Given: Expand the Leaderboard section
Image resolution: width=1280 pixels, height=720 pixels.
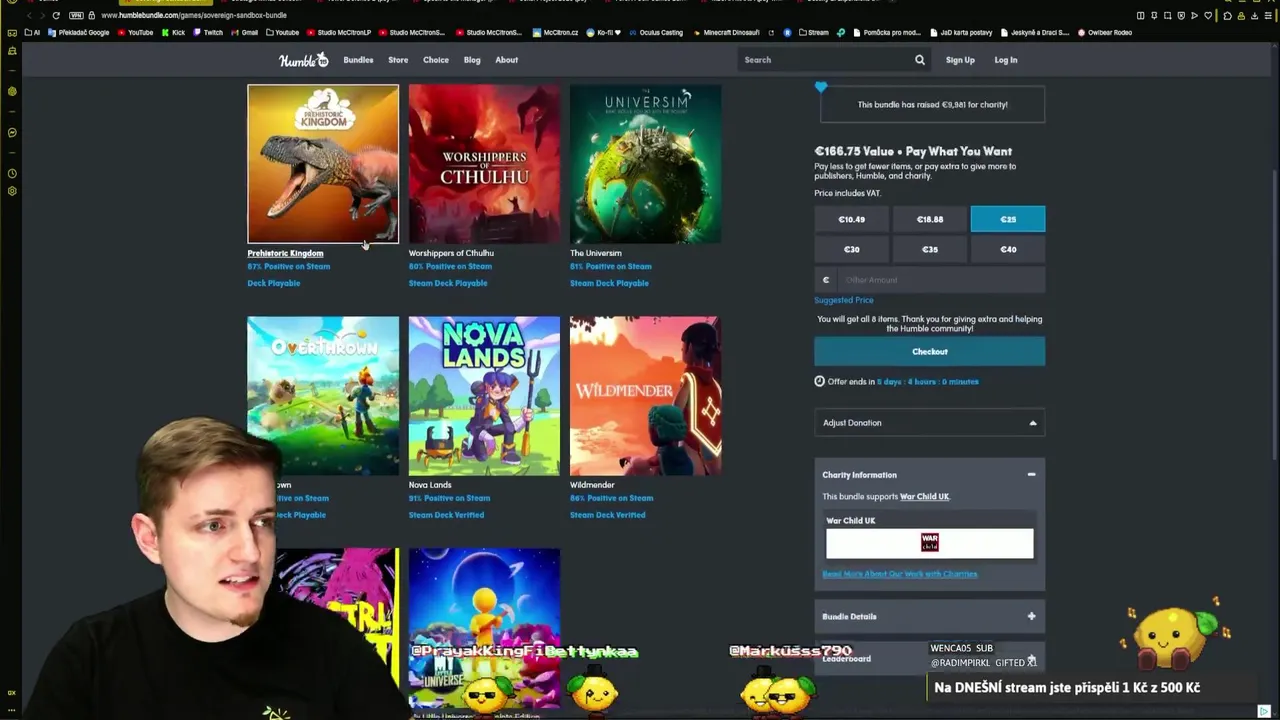Looking at the screenshot, I should [930, 658].
